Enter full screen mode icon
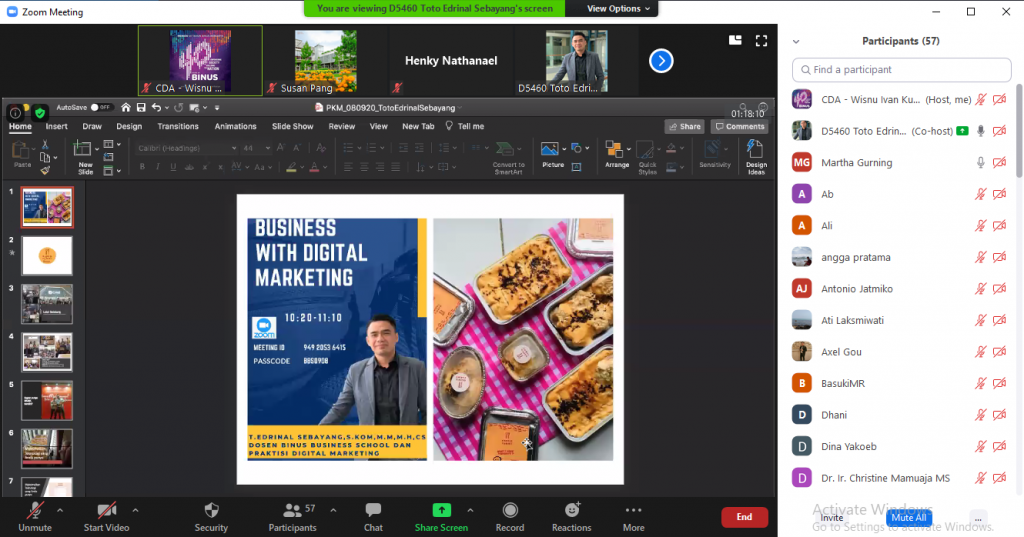The height and width of the screenshot is (537, 1024). coord(761,40)
